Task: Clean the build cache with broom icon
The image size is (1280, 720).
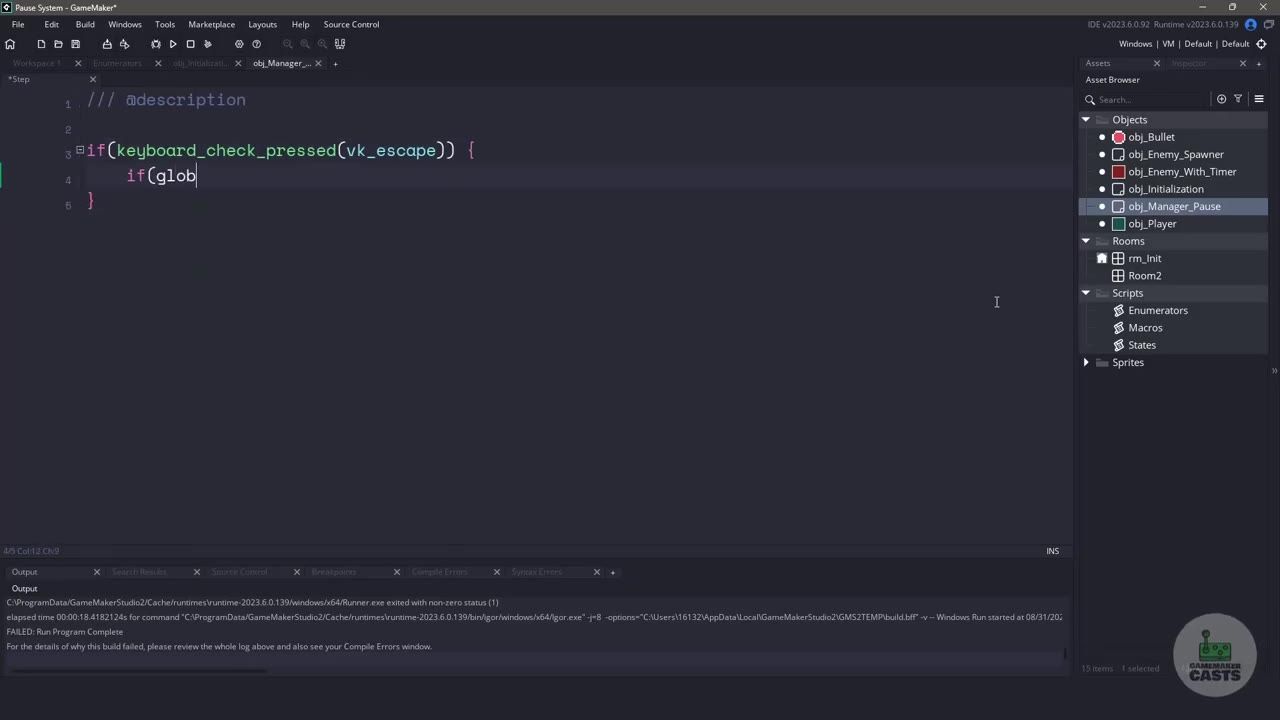Action: click(x=208, y=44)
